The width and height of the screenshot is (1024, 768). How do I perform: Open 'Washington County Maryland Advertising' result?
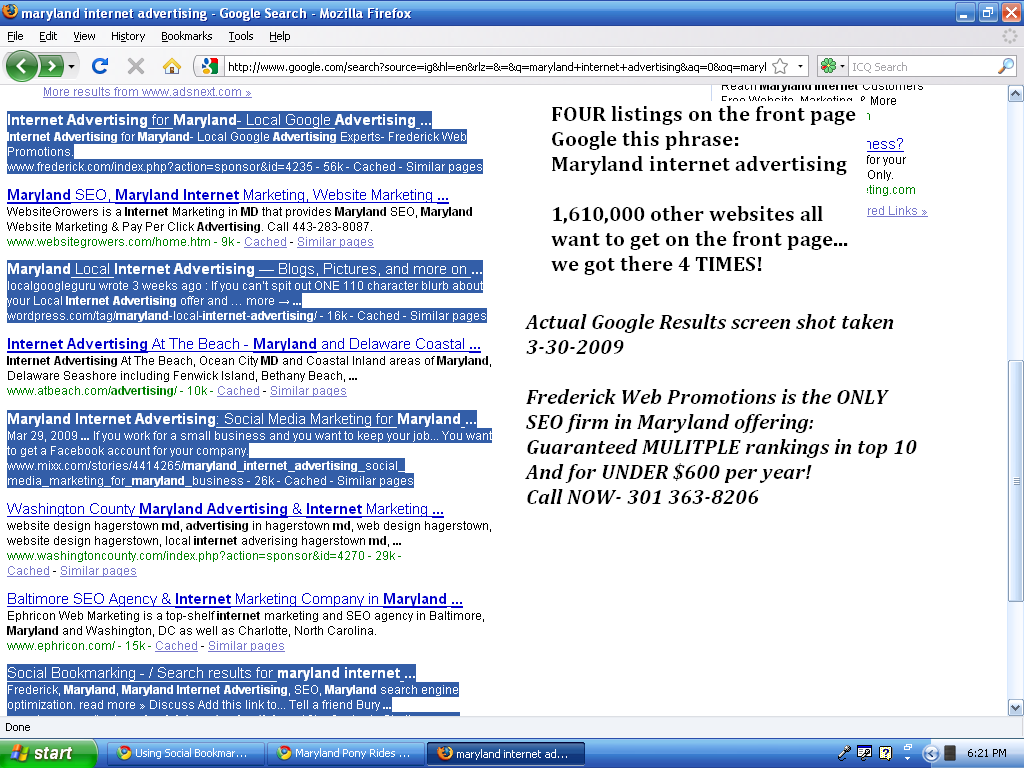click(225, 509)
